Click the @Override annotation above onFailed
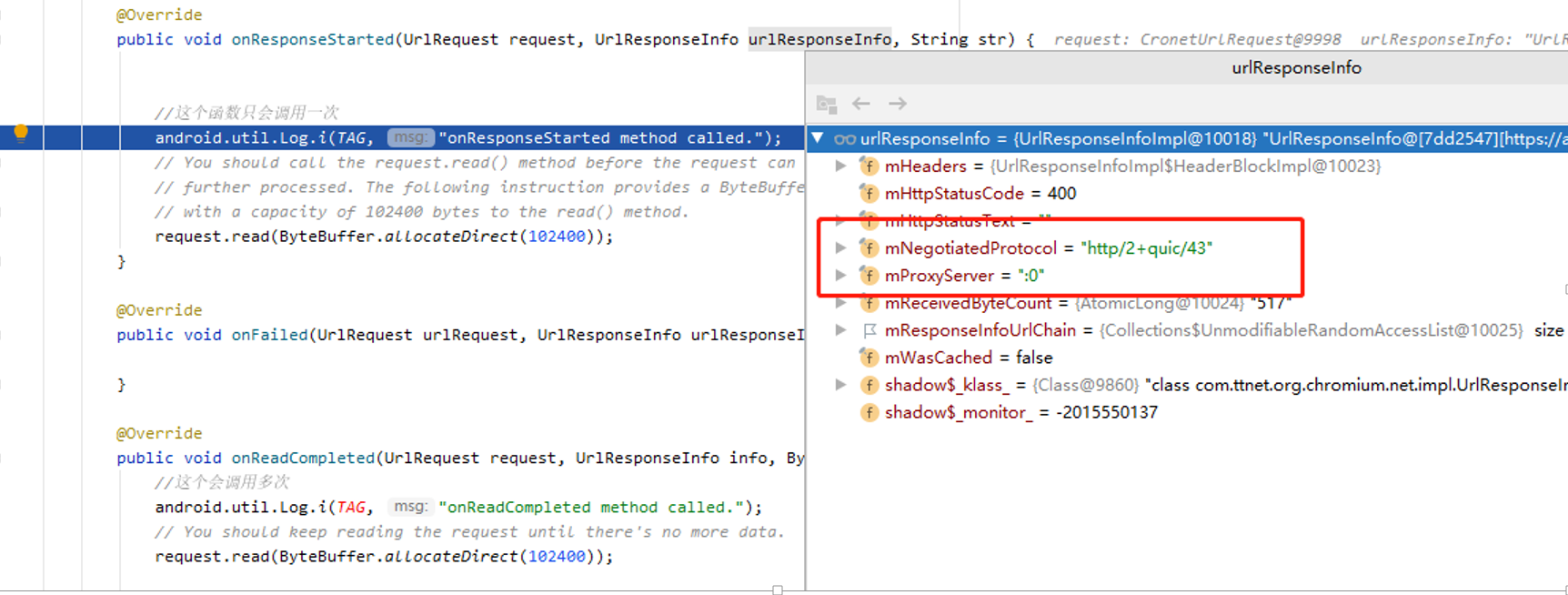Viewport: 1568px width, 595px height. pyautogui.click(x=159, y=310)
